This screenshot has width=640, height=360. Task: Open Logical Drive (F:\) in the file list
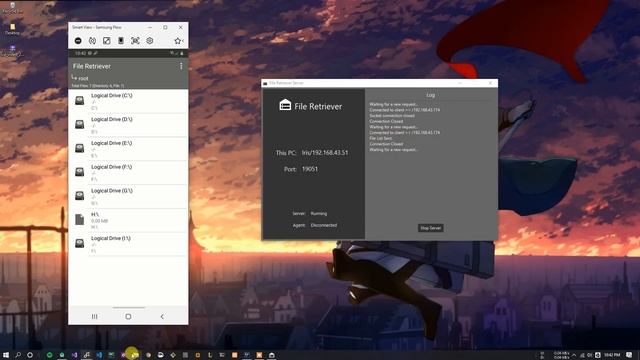pos(128,173)
